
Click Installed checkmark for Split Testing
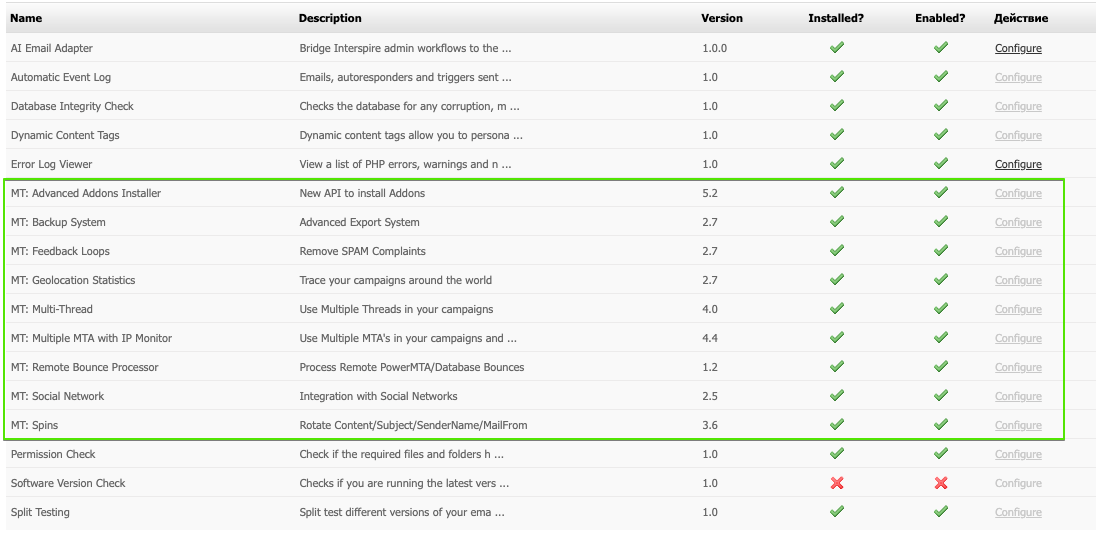coord(837,512)
